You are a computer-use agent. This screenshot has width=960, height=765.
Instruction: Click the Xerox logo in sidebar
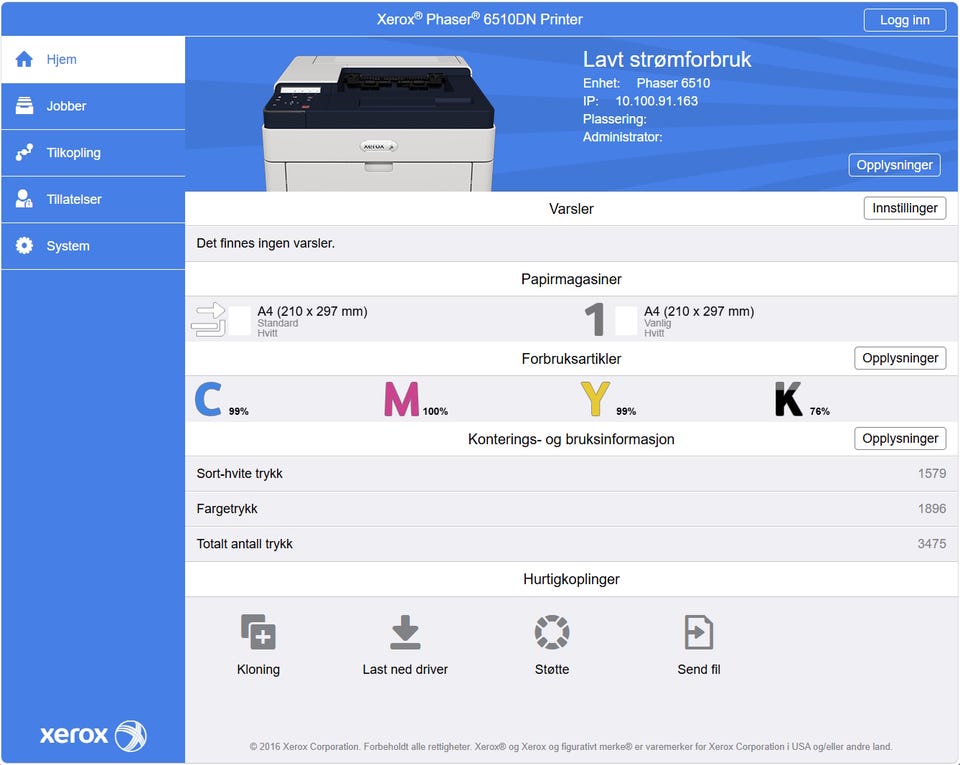[x=93, y=735]
